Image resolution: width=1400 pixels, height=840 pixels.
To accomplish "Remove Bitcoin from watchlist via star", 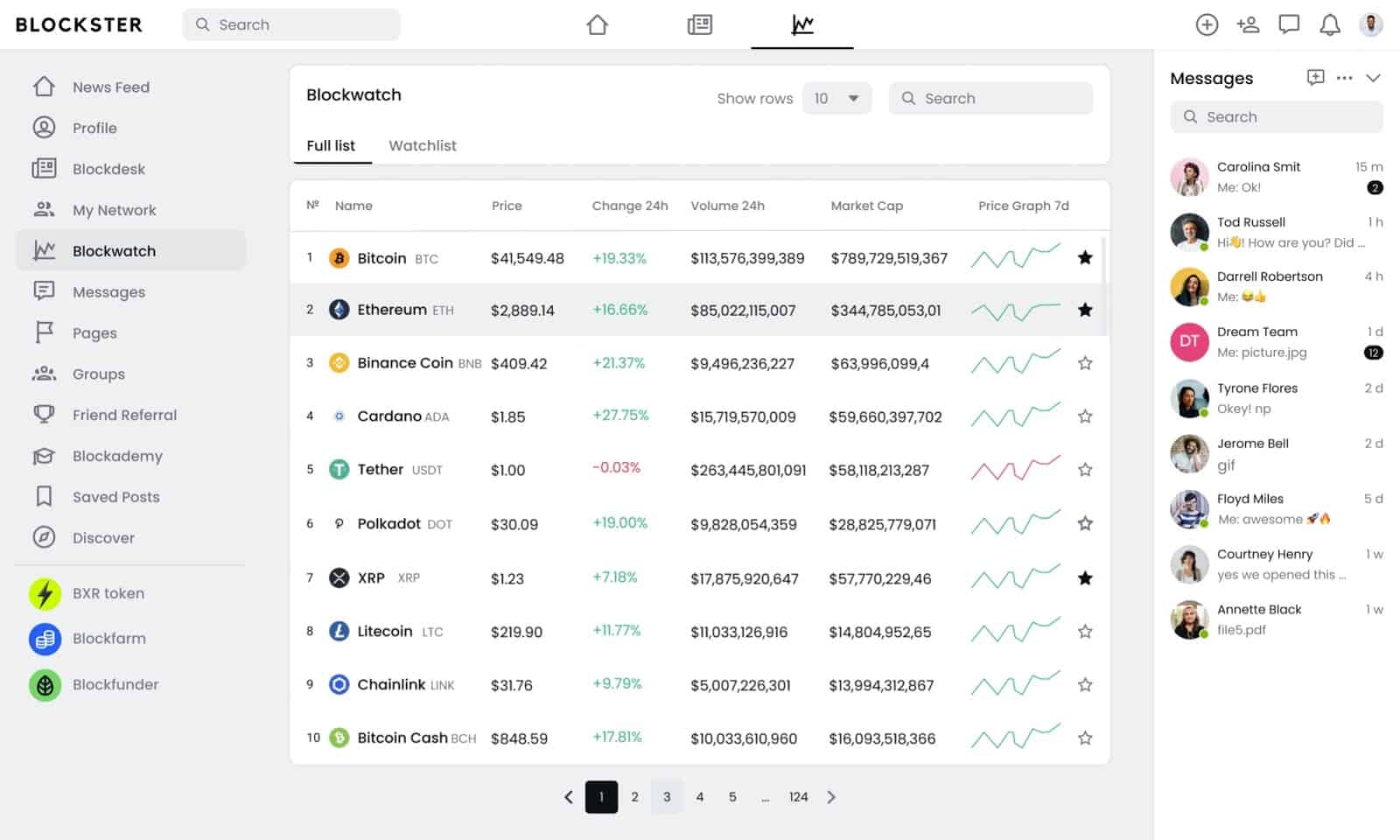I will point(1085,257).
